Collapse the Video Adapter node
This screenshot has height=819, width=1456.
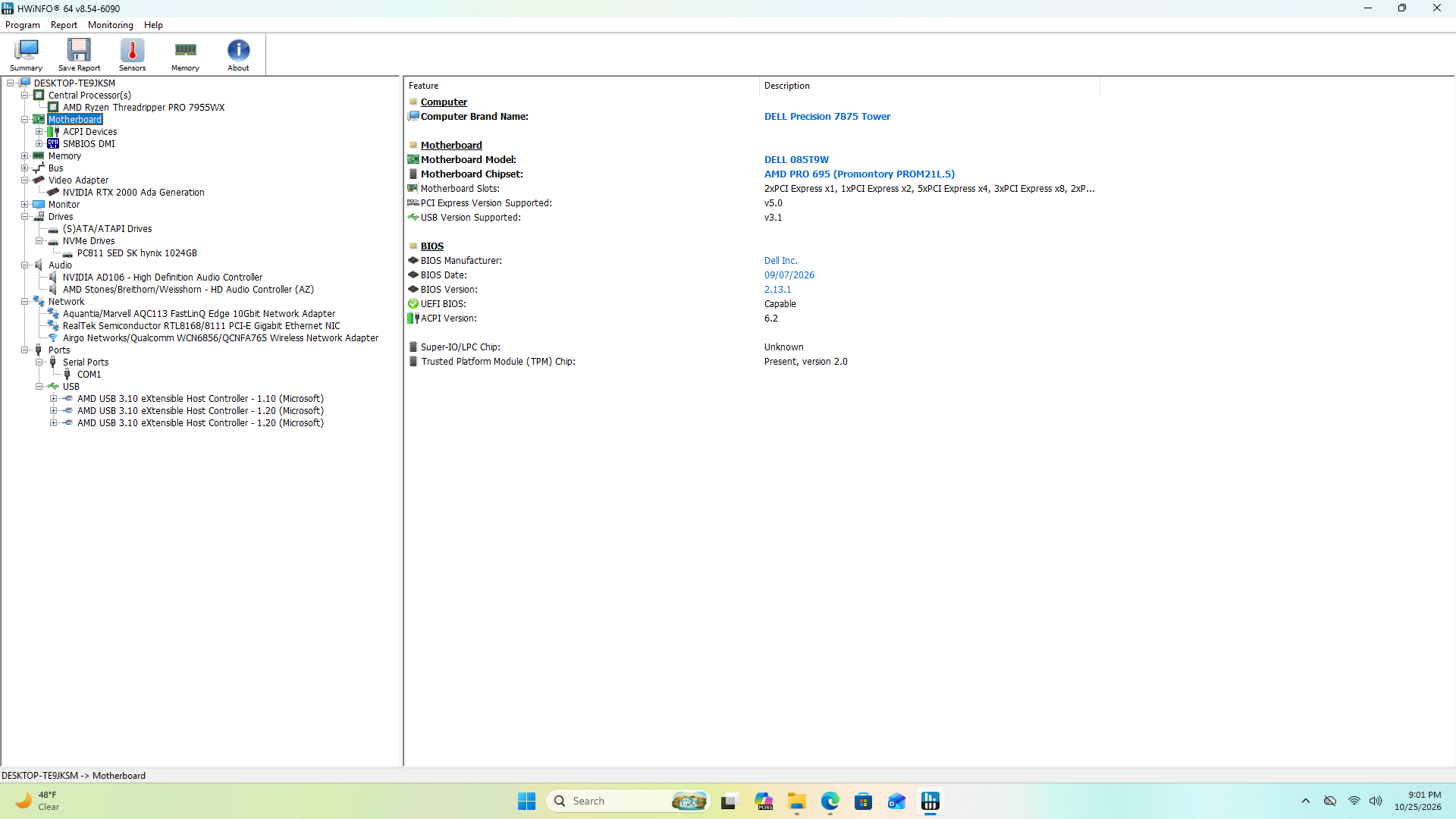point(24,180)
